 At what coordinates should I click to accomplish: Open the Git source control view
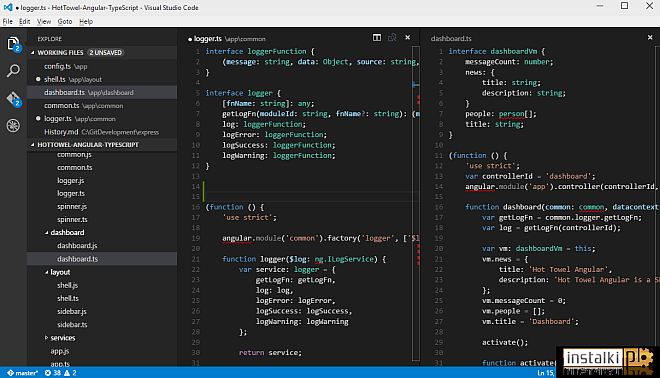13,99
